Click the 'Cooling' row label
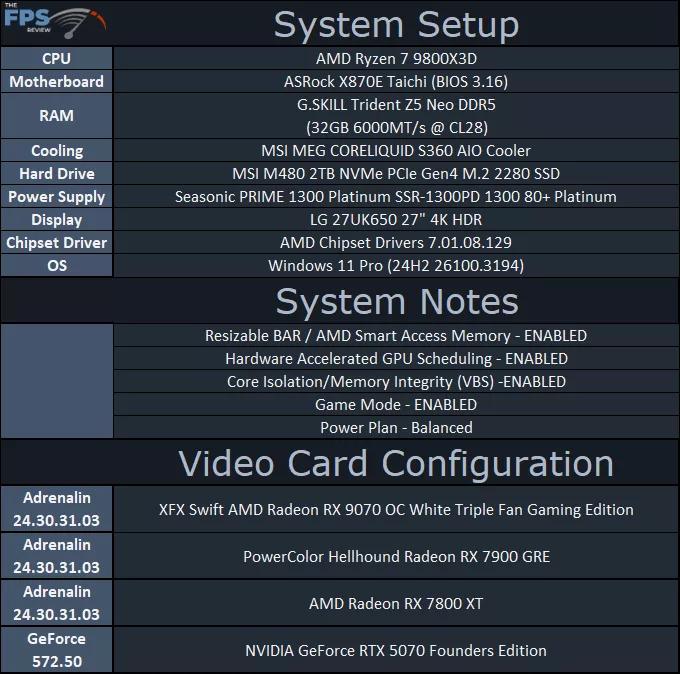Screen dimensions: 680x674 pyautogui.click(x=56, y=151)
